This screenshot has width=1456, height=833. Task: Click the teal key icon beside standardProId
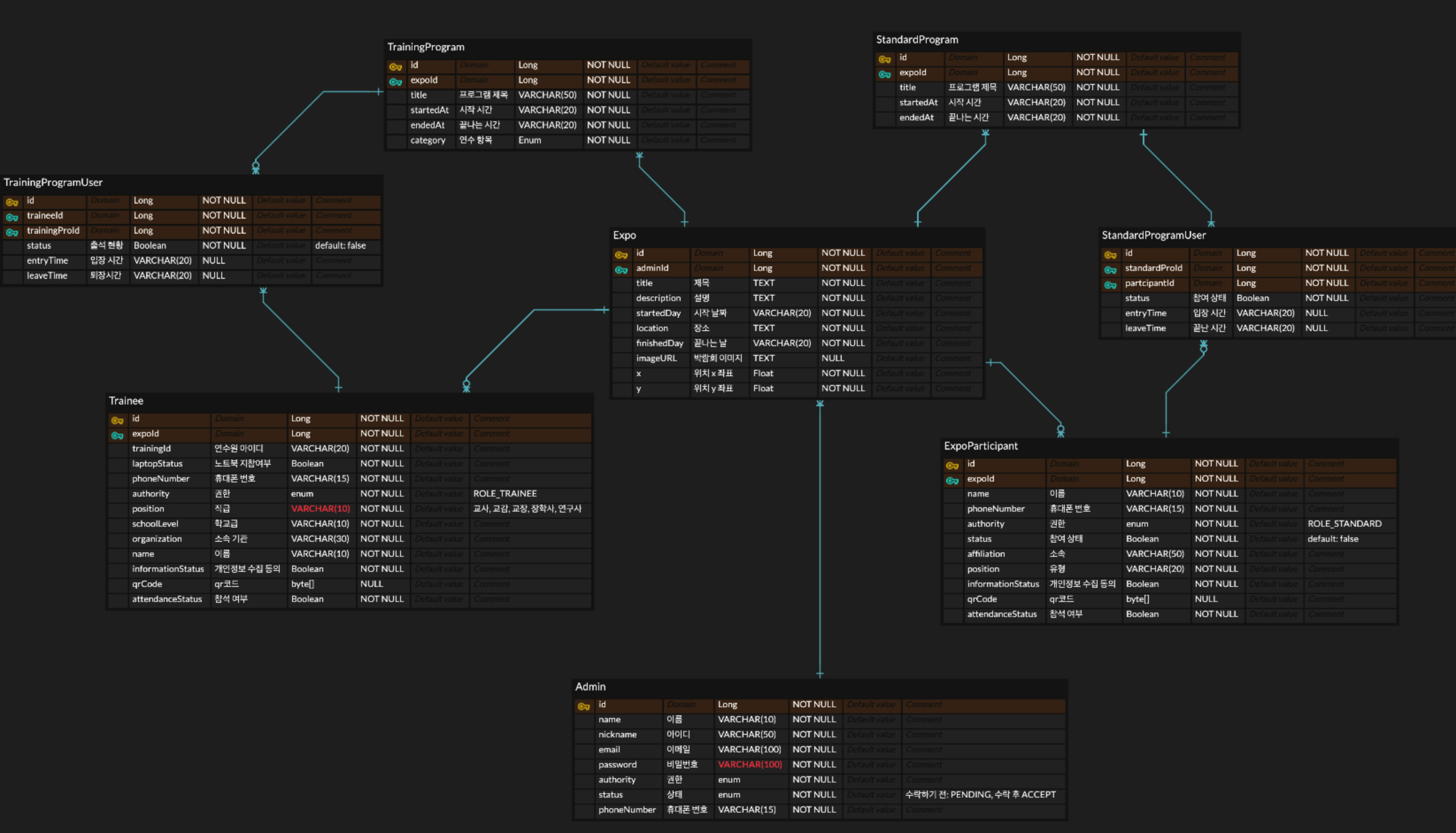(1110, 270)
